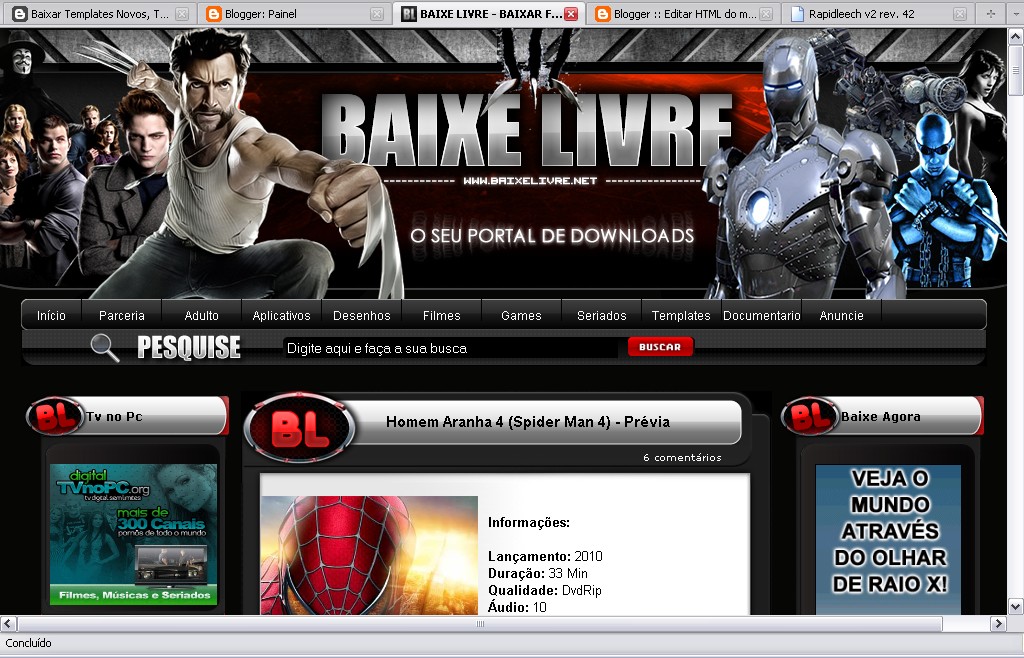Click the vertical scrollbar thumb
Screen dimensions: 1024x658
1016,70
